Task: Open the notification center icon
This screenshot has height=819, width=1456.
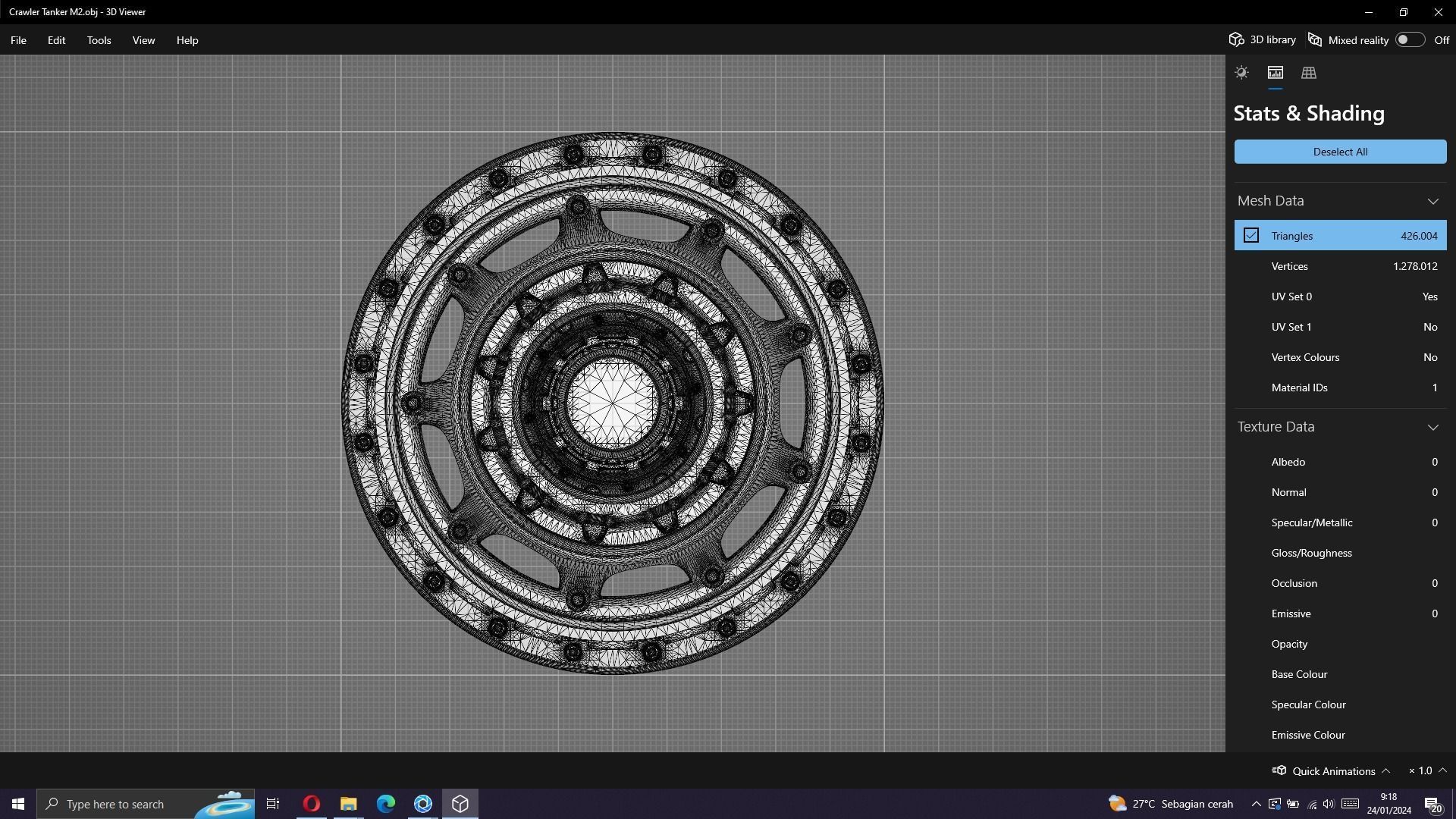Action: point(1433,804)
